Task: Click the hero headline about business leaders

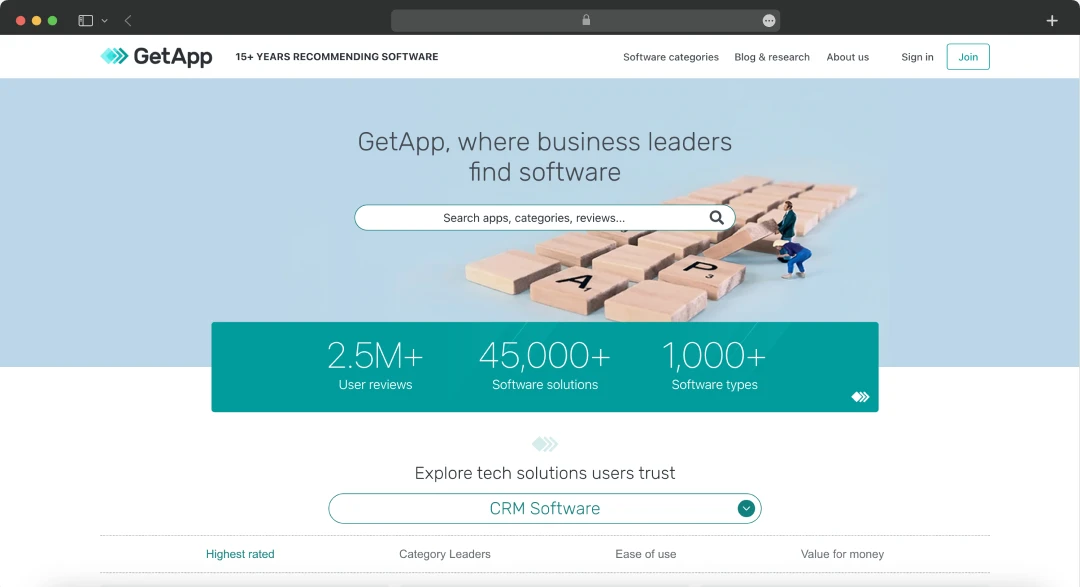Action: [x=545, y=157]
